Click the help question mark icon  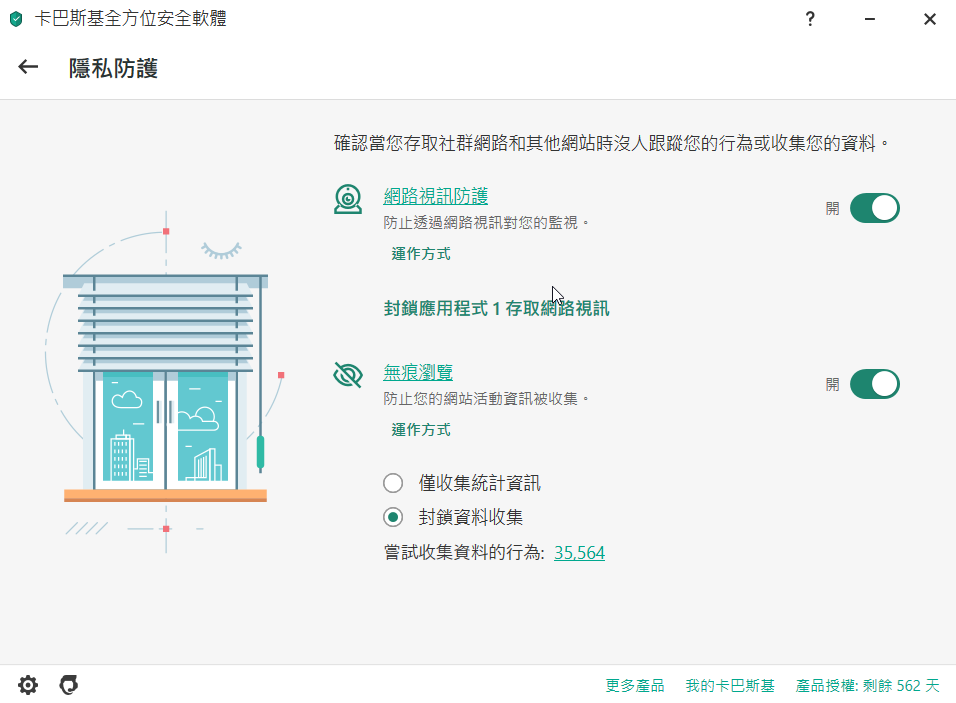click(x=810, y=19)
